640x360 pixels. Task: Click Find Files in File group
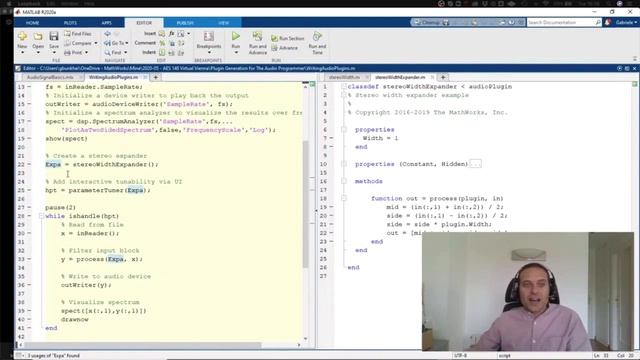coord(78,34)
